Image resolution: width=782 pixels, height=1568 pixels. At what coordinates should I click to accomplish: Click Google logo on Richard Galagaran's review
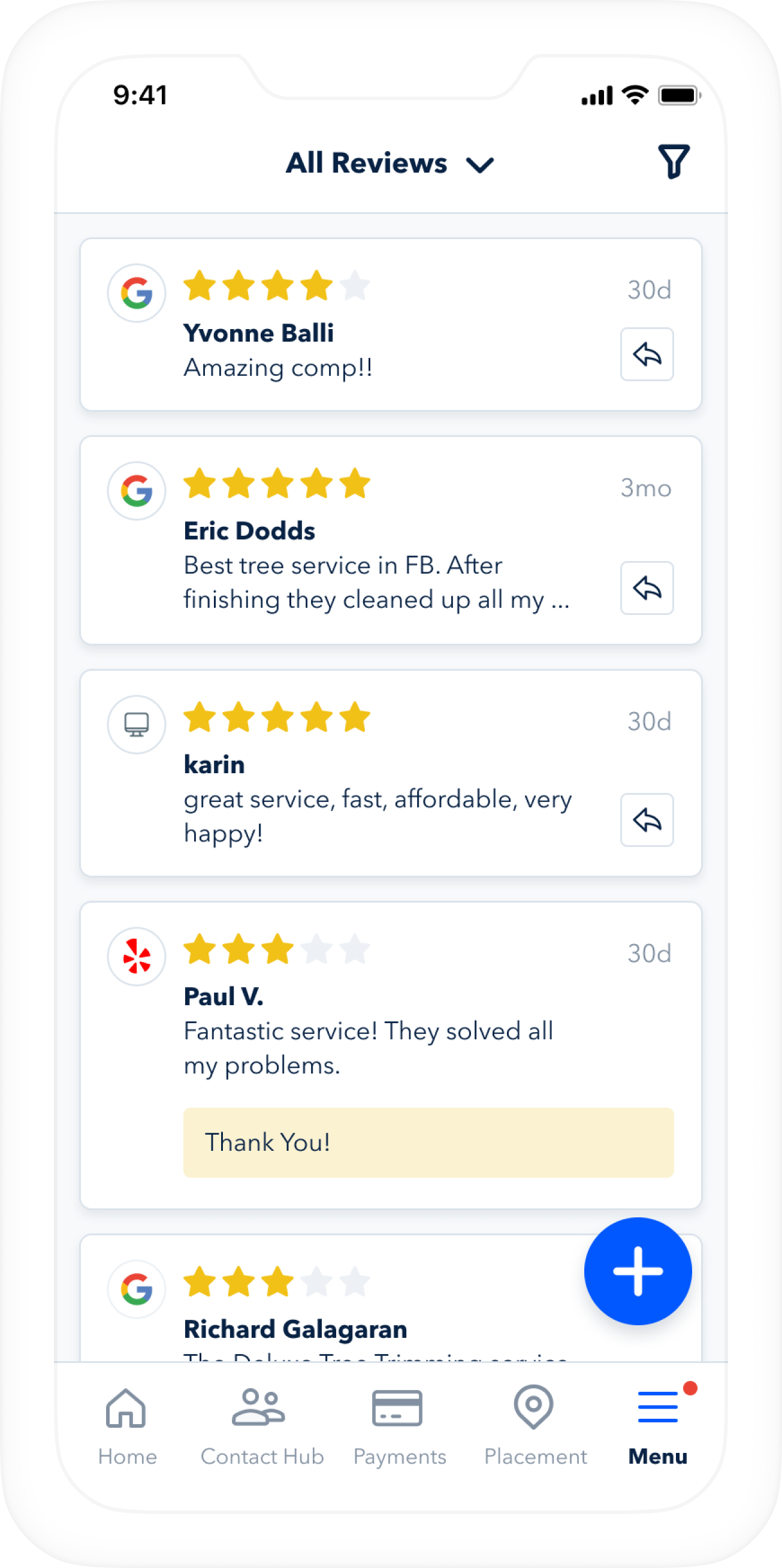pos(136,1289)
